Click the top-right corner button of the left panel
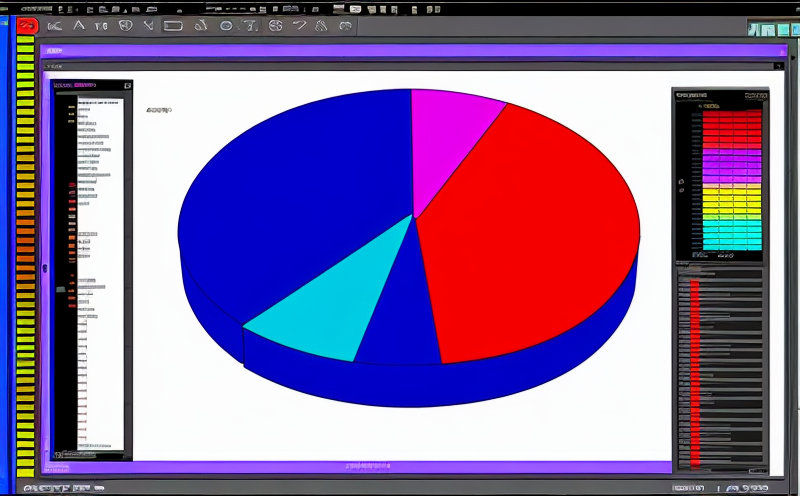The width and height of the screenshot is (800, 496). 127,87
